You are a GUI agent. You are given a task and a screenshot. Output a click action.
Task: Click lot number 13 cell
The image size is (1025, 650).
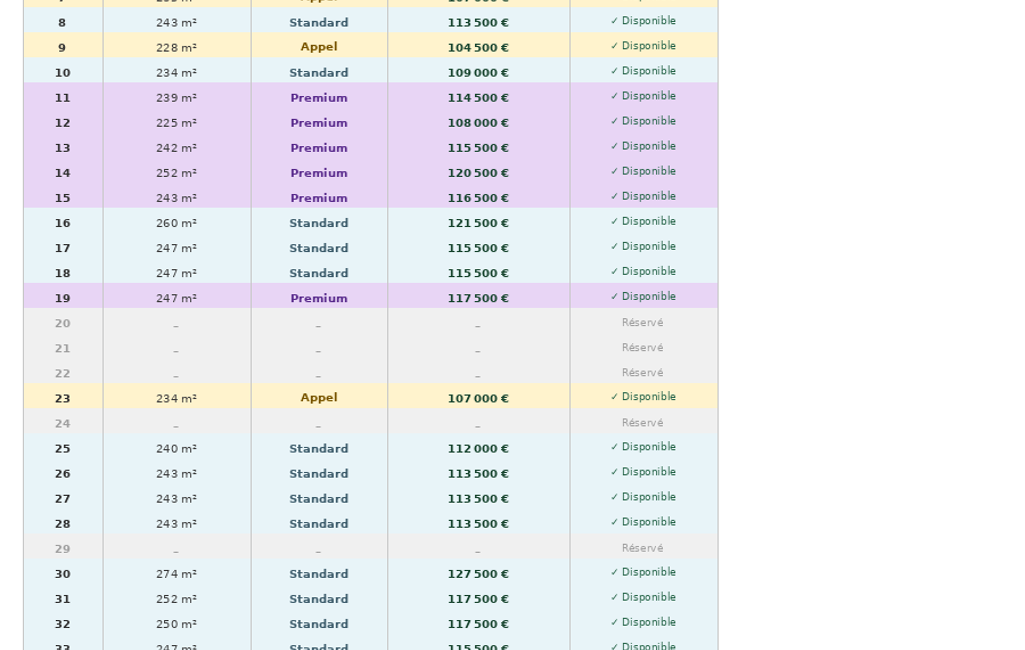point(62,148)
